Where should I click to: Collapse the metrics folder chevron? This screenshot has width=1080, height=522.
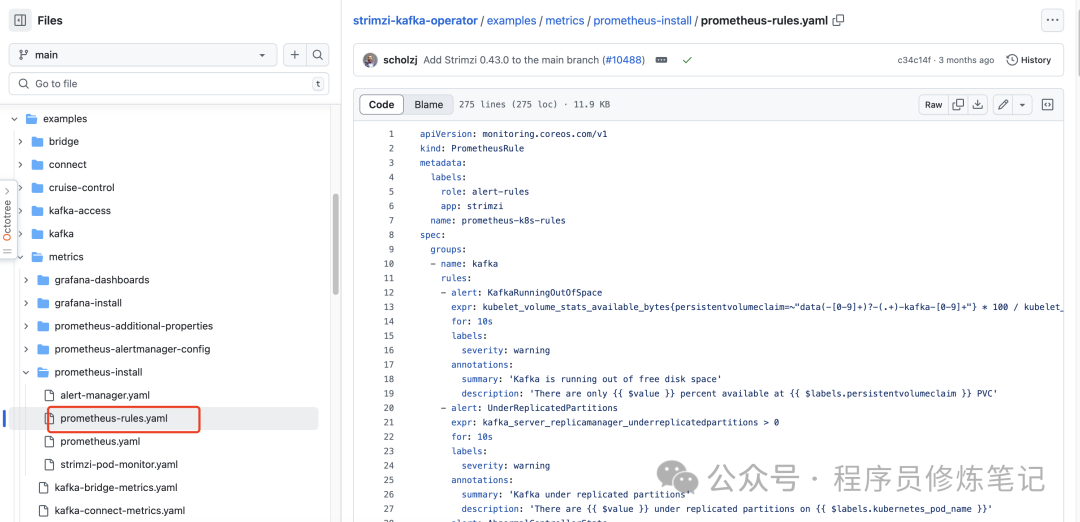coord(20,257)
